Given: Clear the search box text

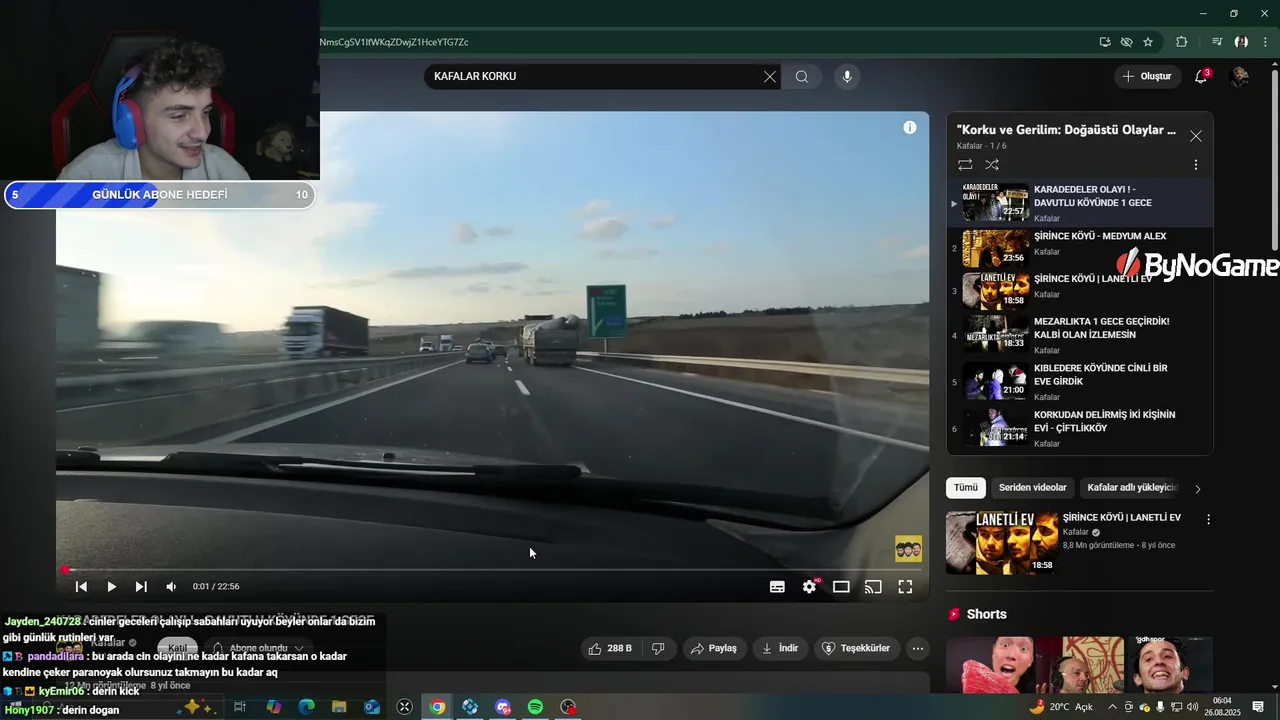Looking at the screenshot, I should point(770,77).
